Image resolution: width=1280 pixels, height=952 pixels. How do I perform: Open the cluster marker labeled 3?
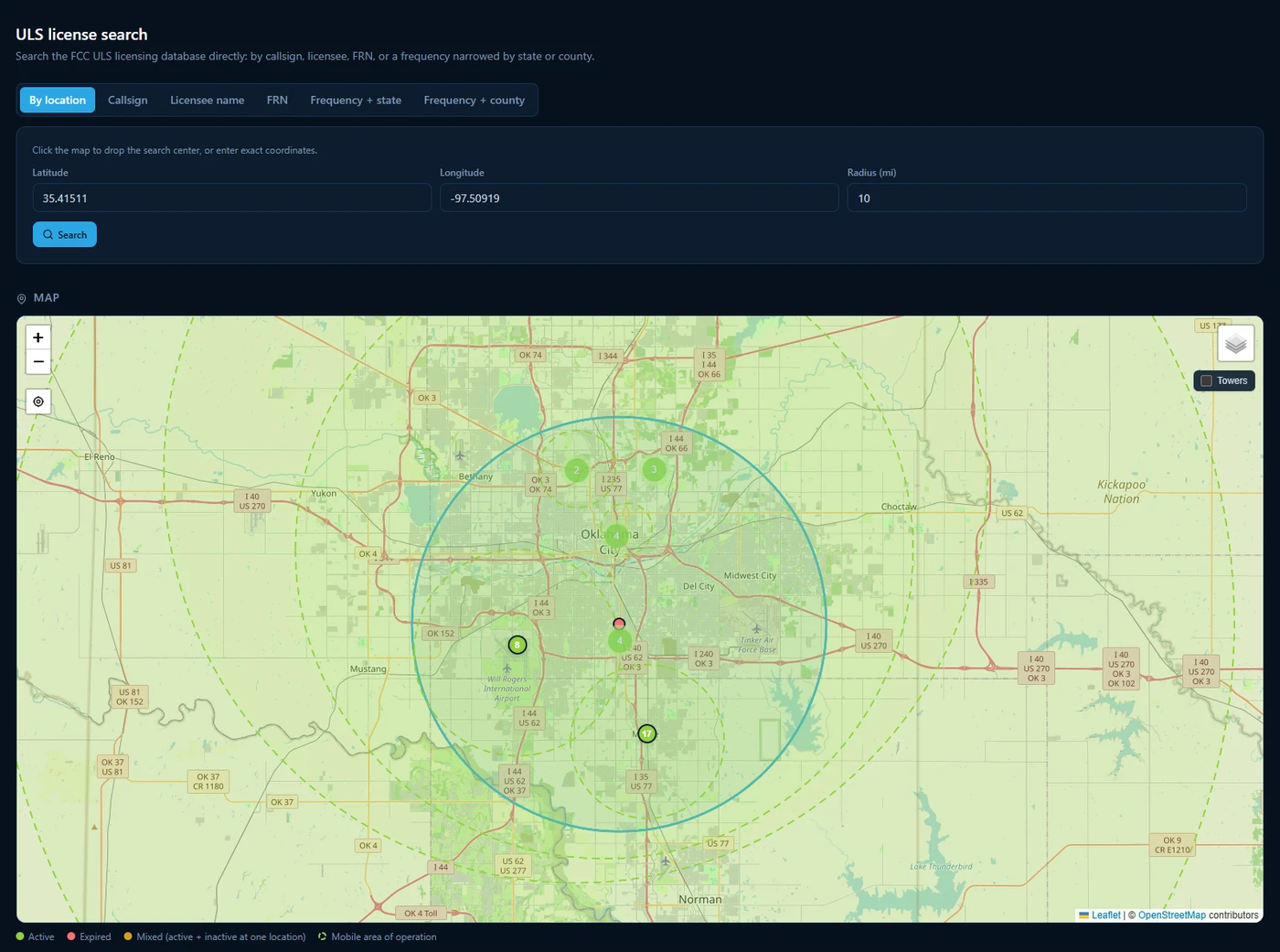[x=654, y=469]
